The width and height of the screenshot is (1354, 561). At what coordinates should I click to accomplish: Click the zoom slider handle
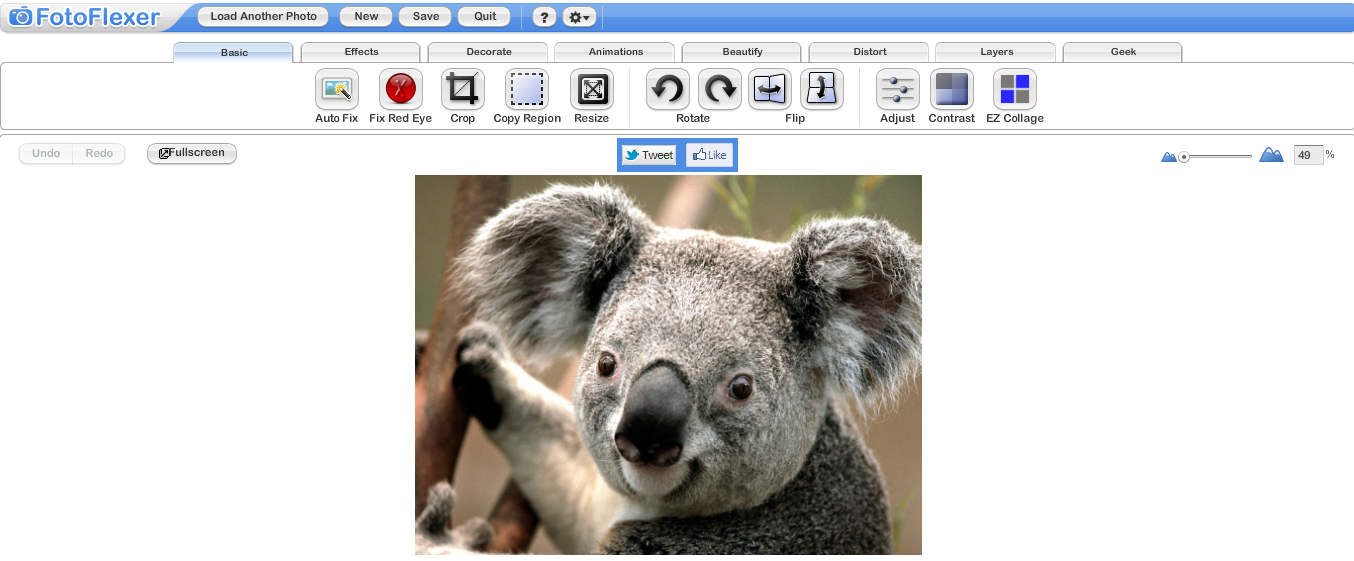click(x=1184, y=157)
